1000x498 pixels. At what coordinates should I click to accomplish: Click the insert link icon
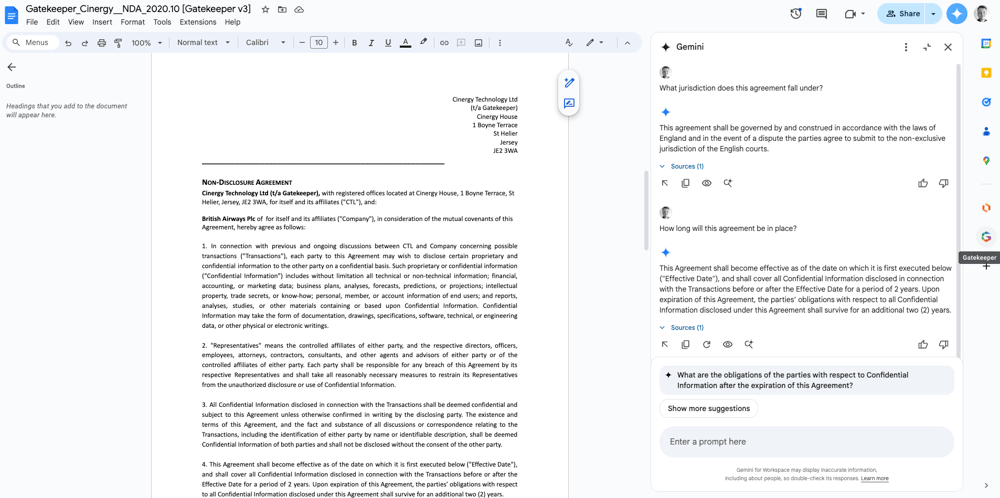(x=444, y=43)
